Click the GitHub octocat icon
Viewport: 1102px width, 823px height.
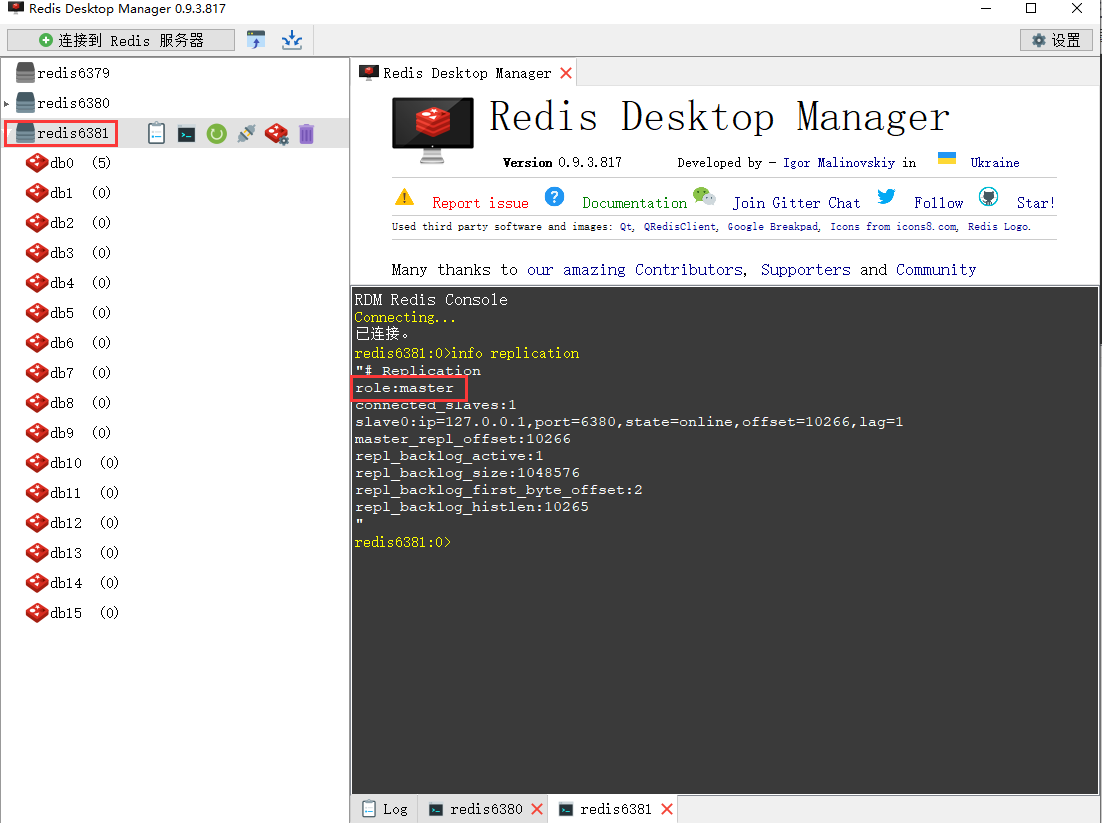(x=988, y=197)
